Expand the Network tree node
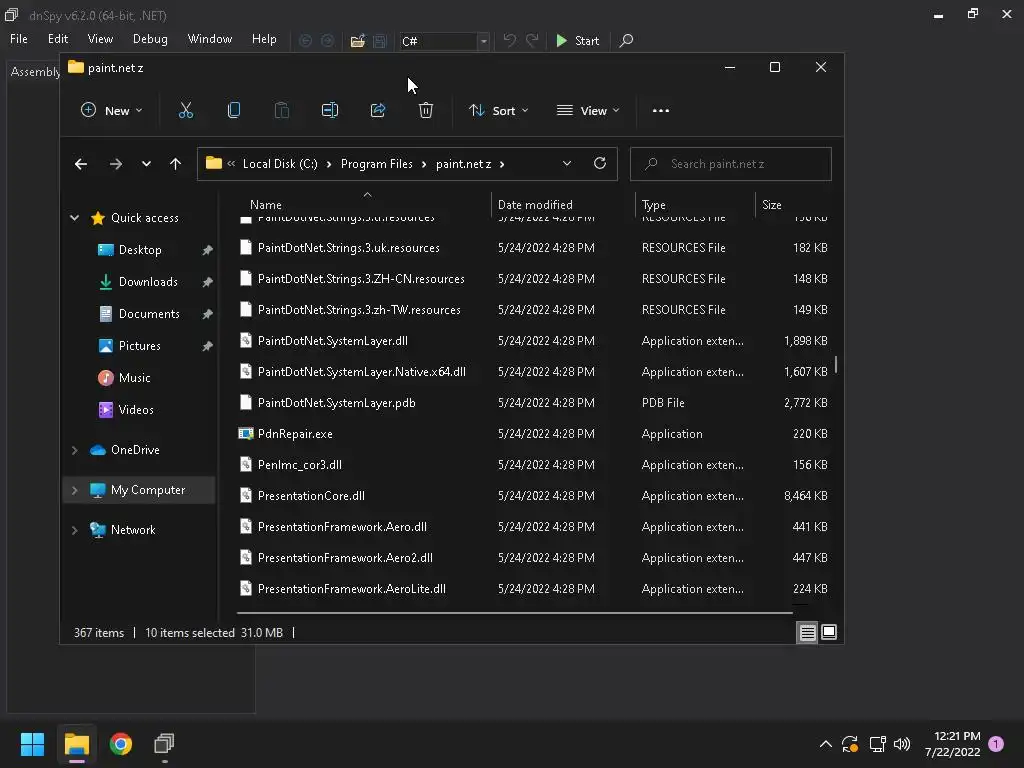This screenshot has height=768, width=1024. coord(74,530)
